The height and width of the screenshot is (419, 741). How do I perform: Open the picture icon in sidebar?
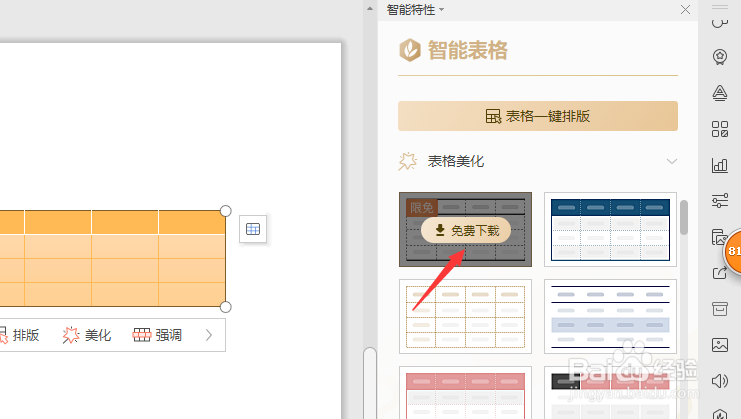tap(720, 345)
